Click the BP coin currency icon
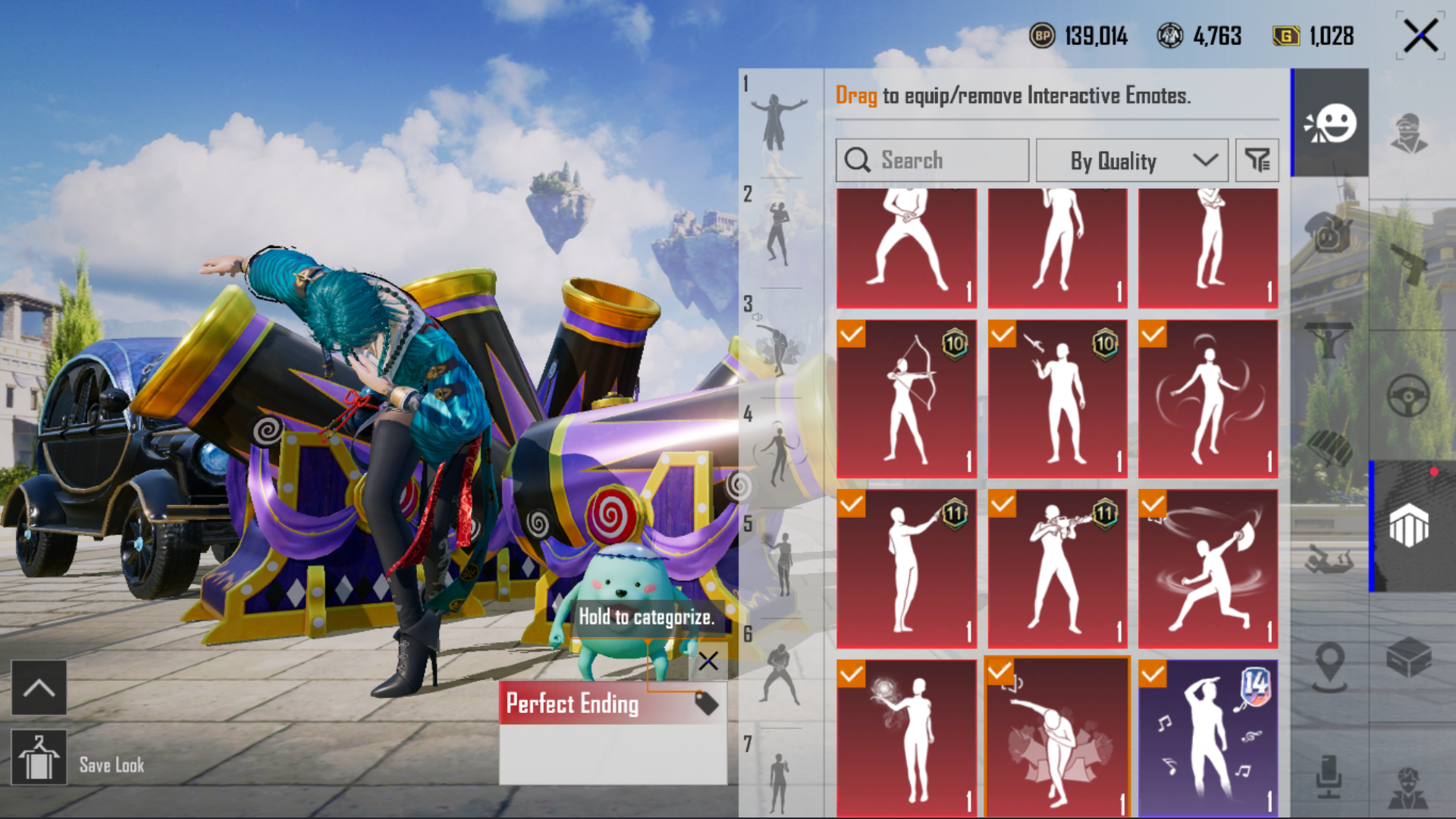 click(x=1042, y=36)
